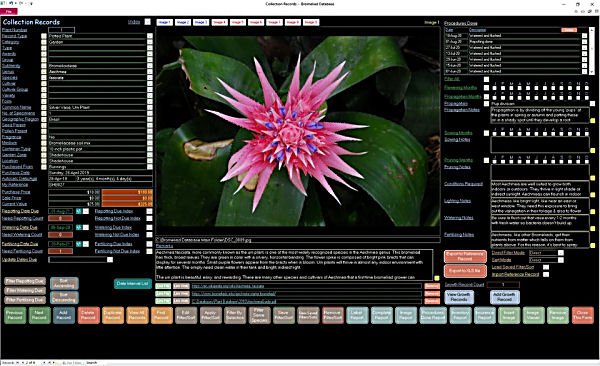Click Filter Repotting Due button
Image resolution: width=600 pixels, height=366 pixels.
25,281
